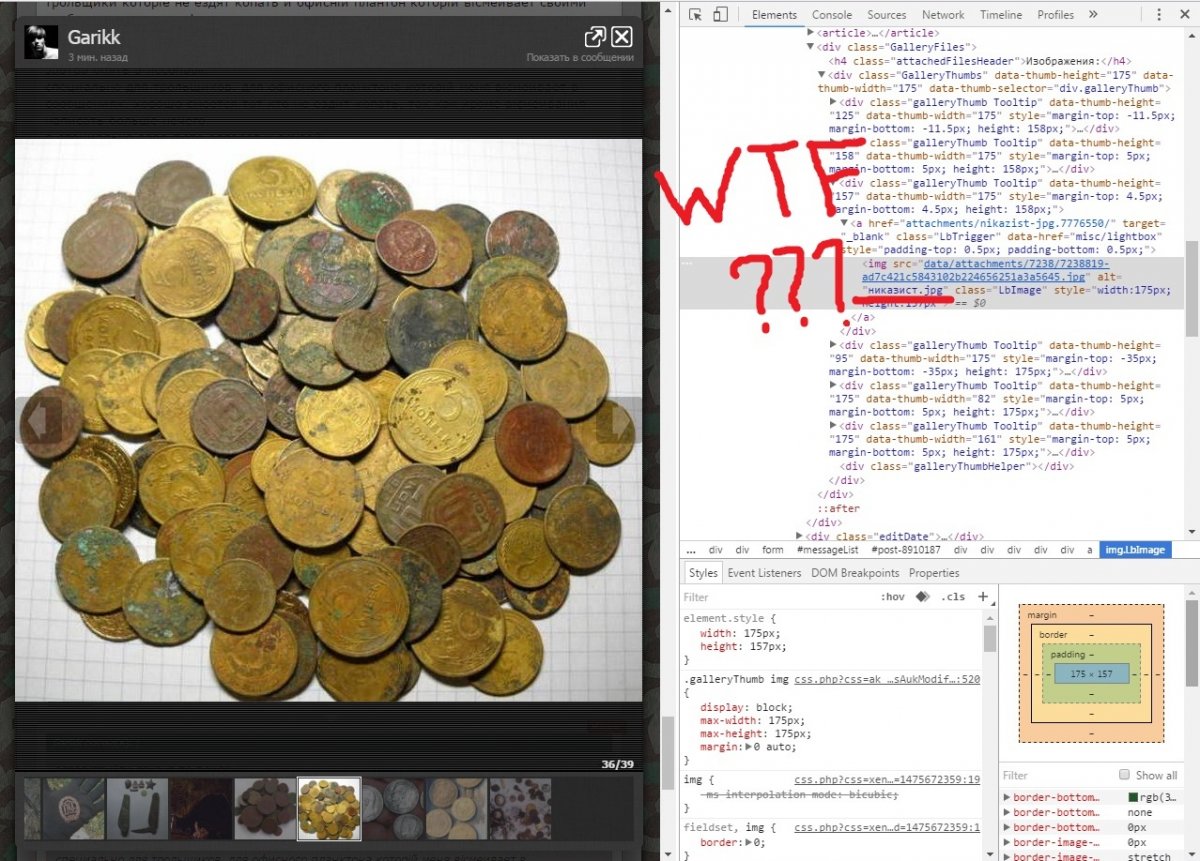Switch to the Elements tab
Screen dimensions: 1200x861
coord(774,15)
